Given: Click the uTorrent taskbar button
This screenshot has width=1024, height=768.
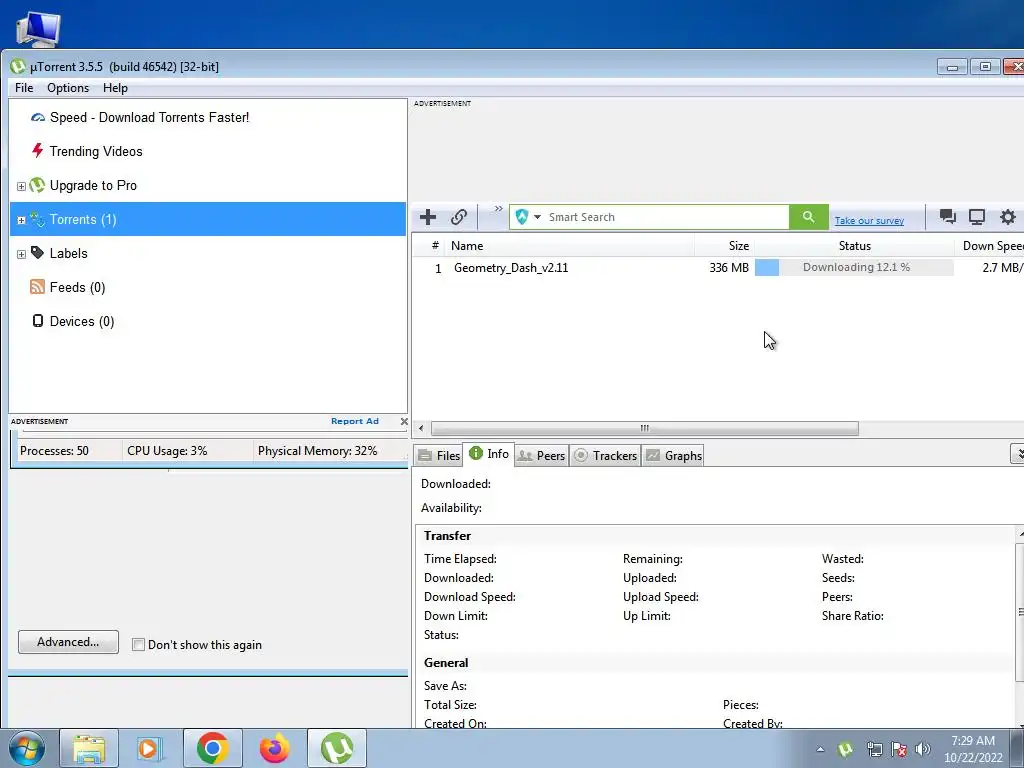Looking at the screenshot, I should coord(336,748).
